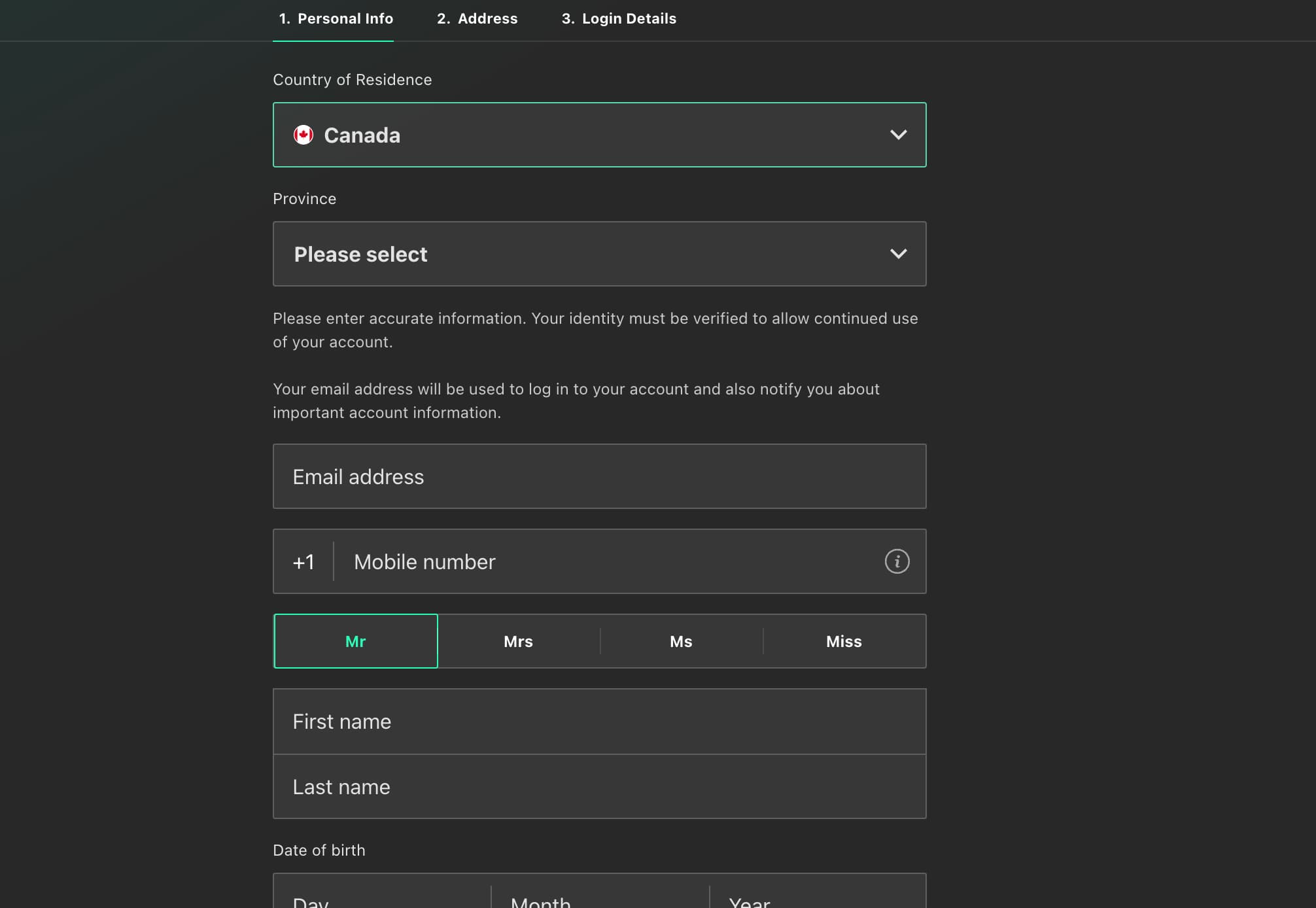
Task: Pick the Ms title option
Action: 681,641
